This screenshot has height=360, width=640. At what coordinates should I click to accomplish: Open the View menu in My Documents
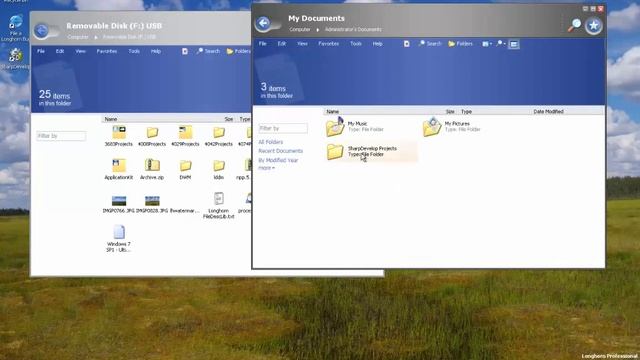(x=302, y=44)
